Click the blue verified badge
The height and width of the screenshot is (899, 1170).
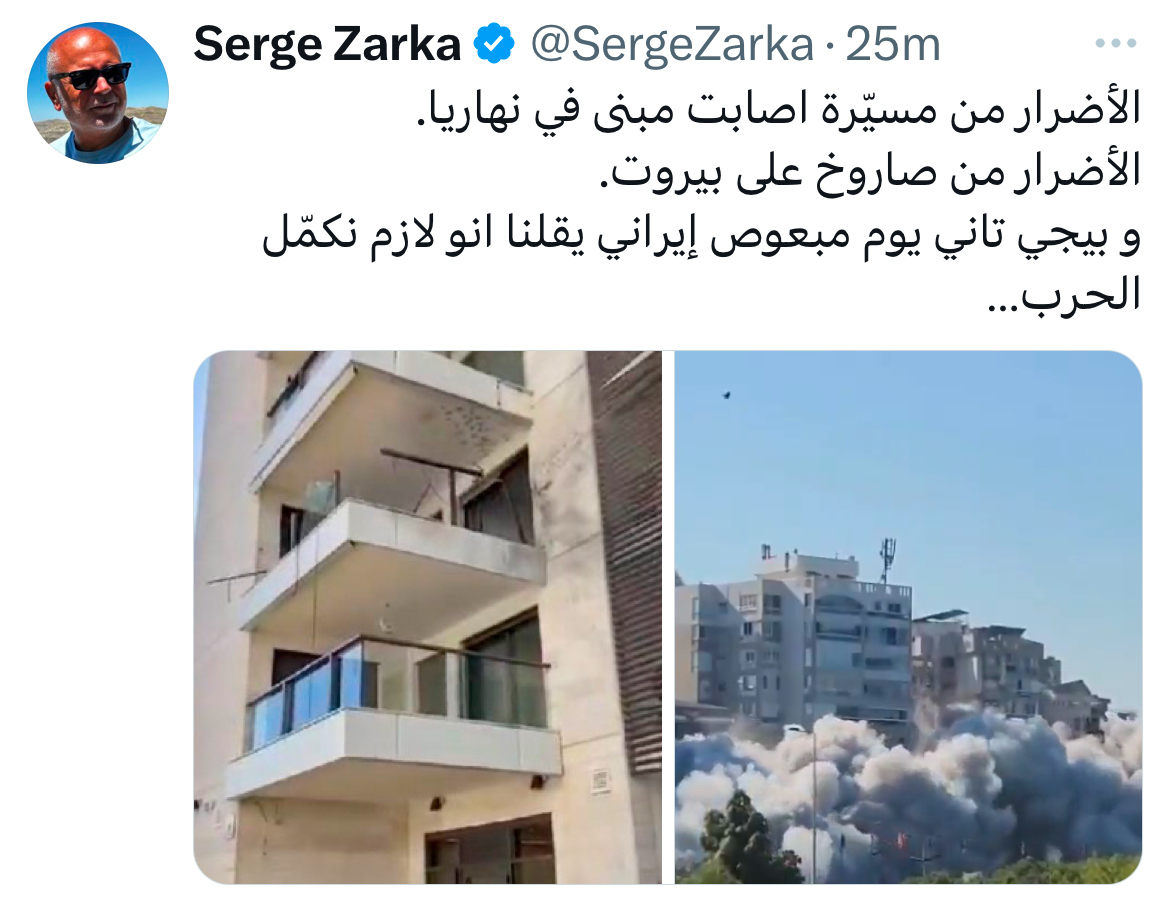(x=495, y=43)
